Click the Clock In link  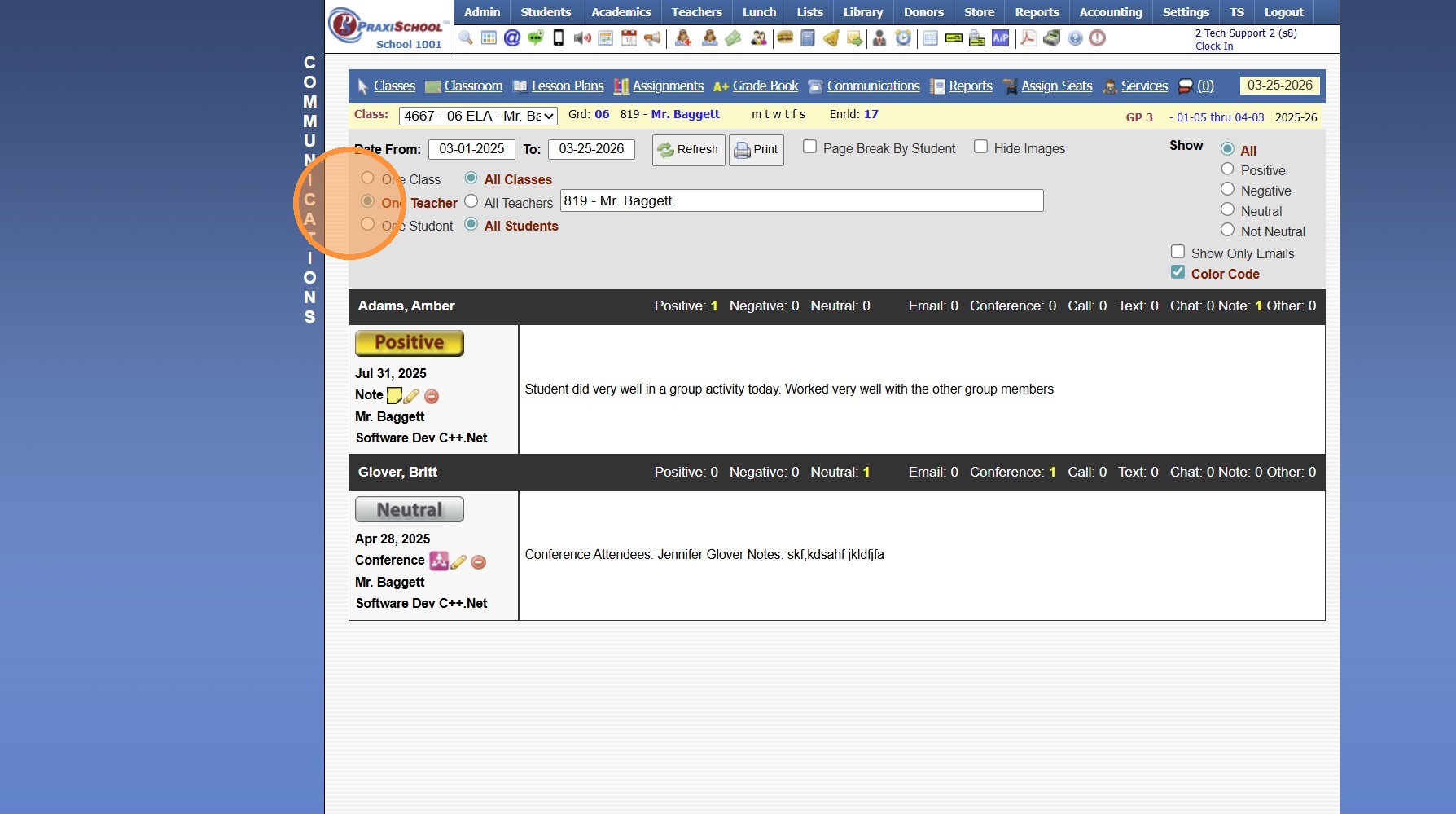pyautogui.click(x=1214, y=46)
